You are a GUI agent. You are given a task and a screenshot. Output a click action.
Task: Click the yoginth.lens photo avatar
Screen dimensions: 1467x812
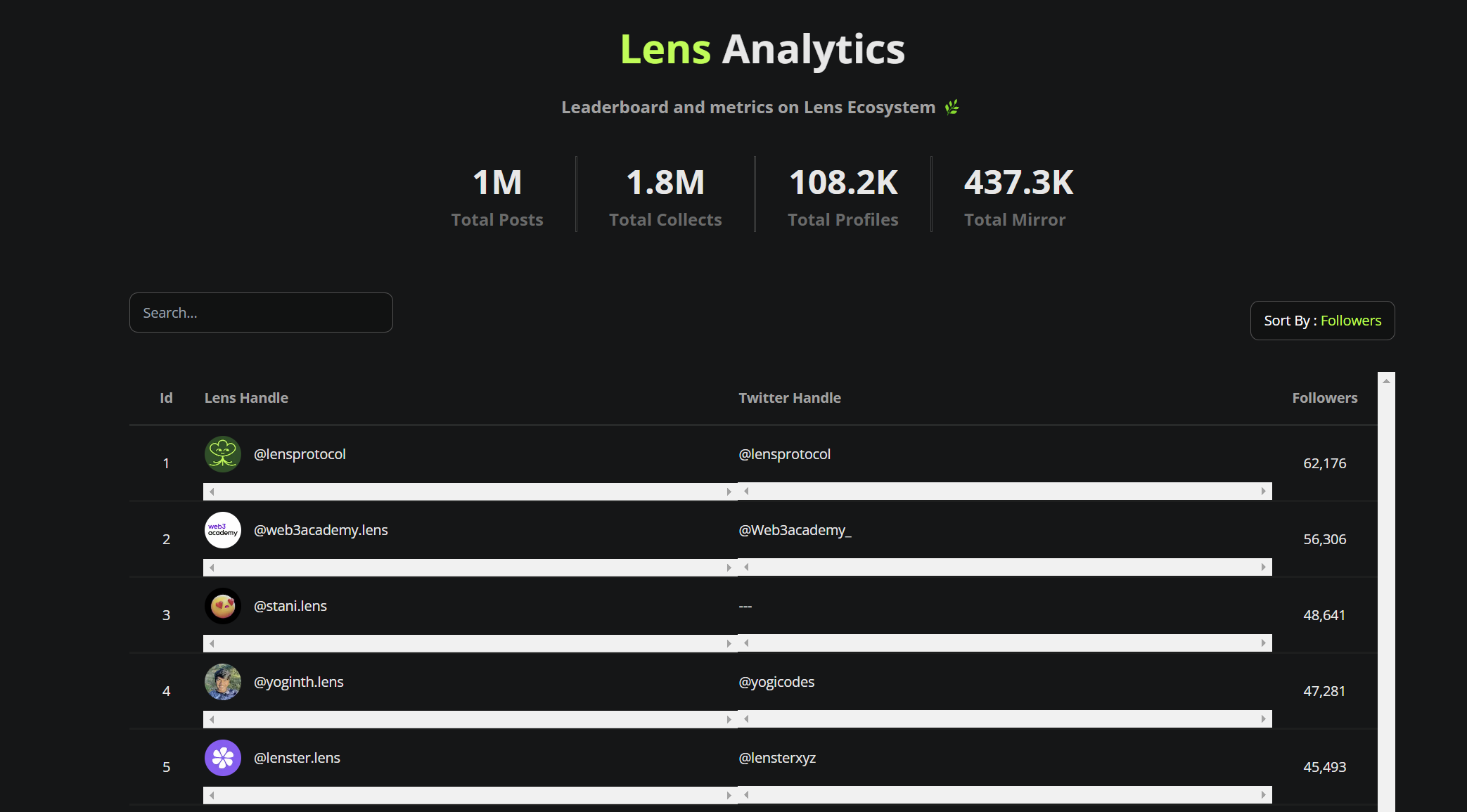(223, 682)
